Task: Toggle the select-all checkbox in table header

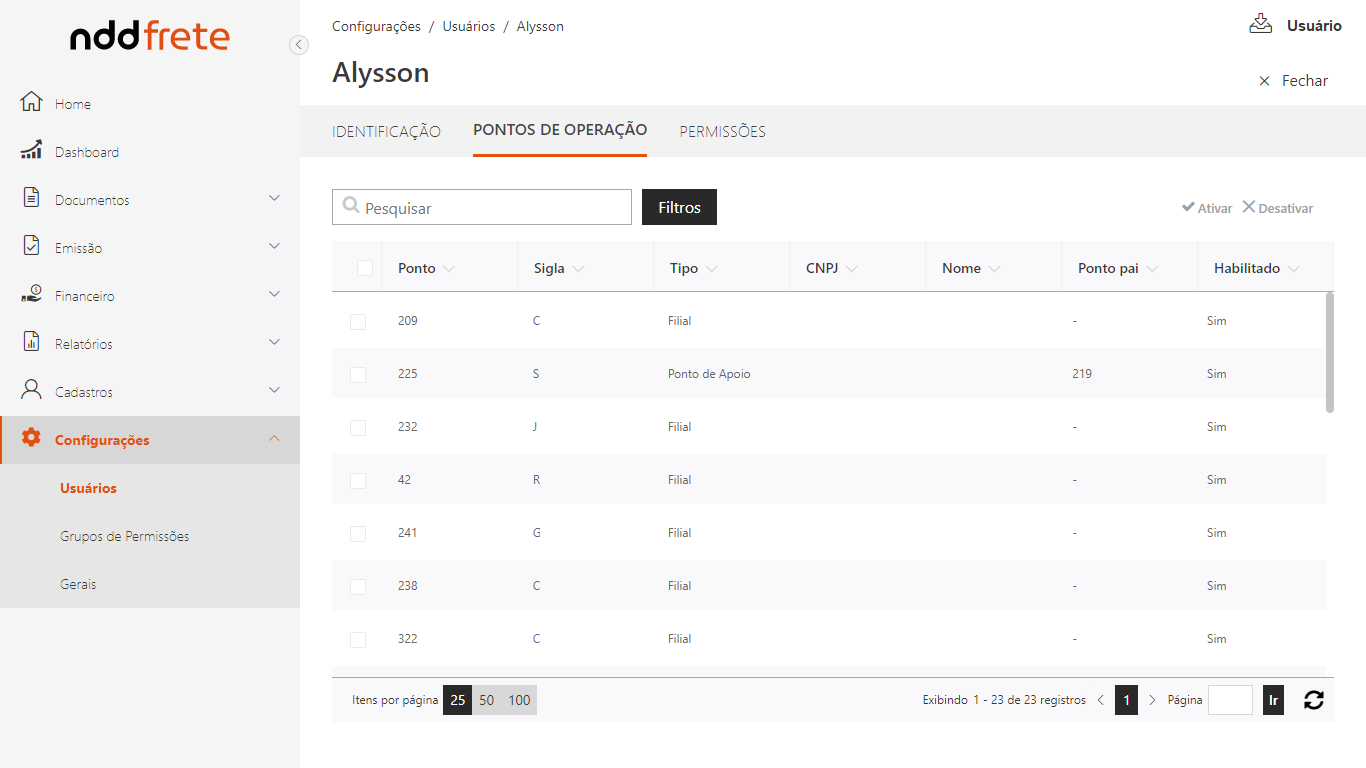Action: [365, 268]
